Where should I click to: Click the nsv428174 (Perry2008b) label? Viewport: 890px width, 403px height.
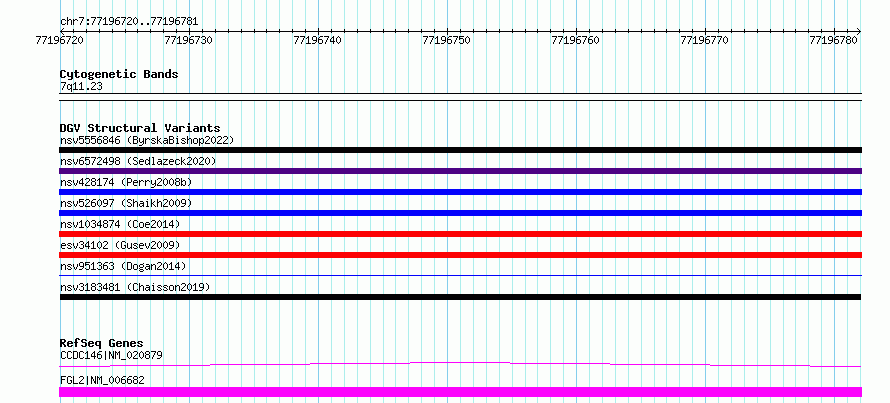click(126, 182)
